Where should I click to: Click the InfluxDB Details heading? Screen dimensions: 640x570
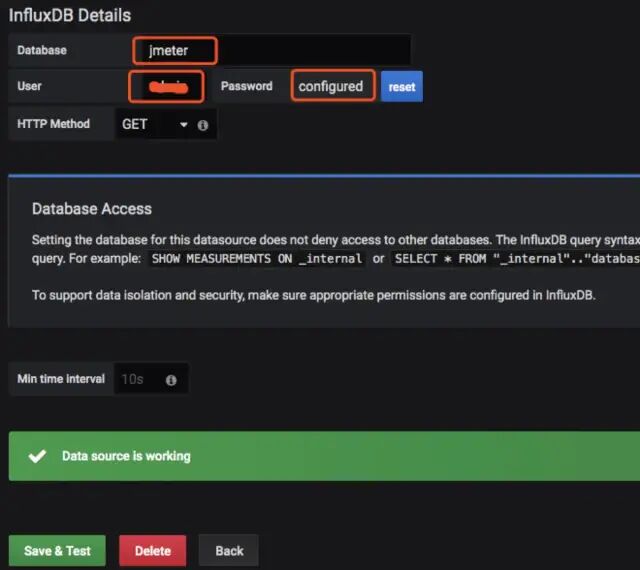click(x=70, y=15)
